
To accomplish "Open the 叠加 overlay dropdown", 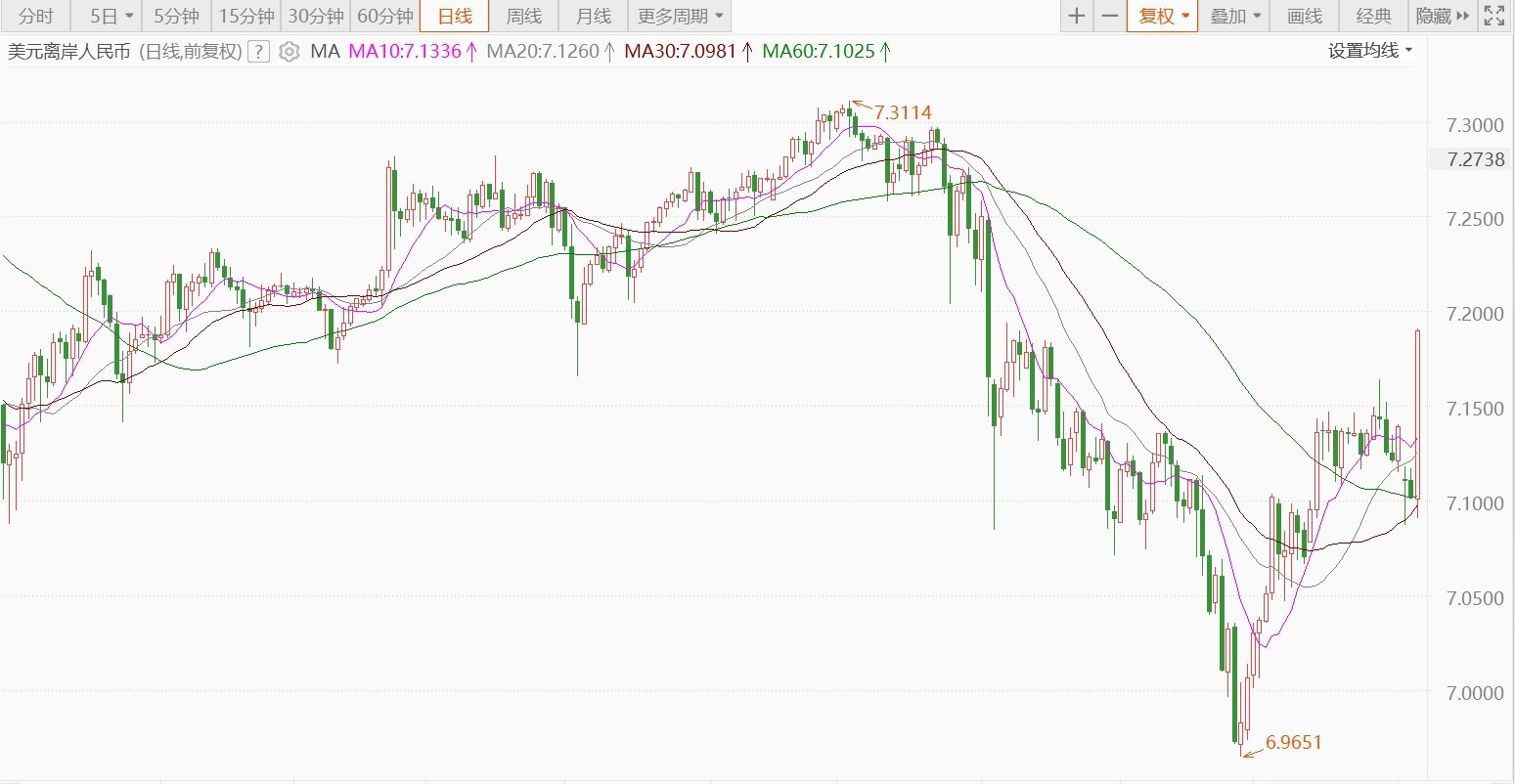I will click(x=1234, y=16).
